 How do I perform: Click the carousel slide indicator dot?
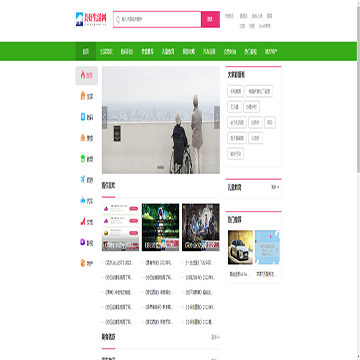coord(161,167)
